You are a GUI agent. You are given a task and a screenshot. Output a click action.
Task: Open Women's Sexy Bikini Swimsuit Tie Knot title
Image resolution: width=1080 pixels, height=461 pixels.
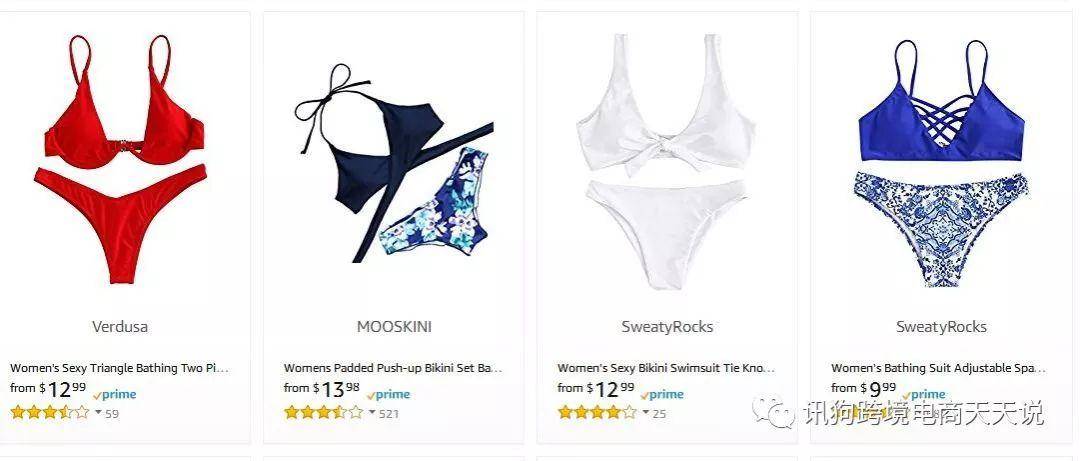point(666,368)
